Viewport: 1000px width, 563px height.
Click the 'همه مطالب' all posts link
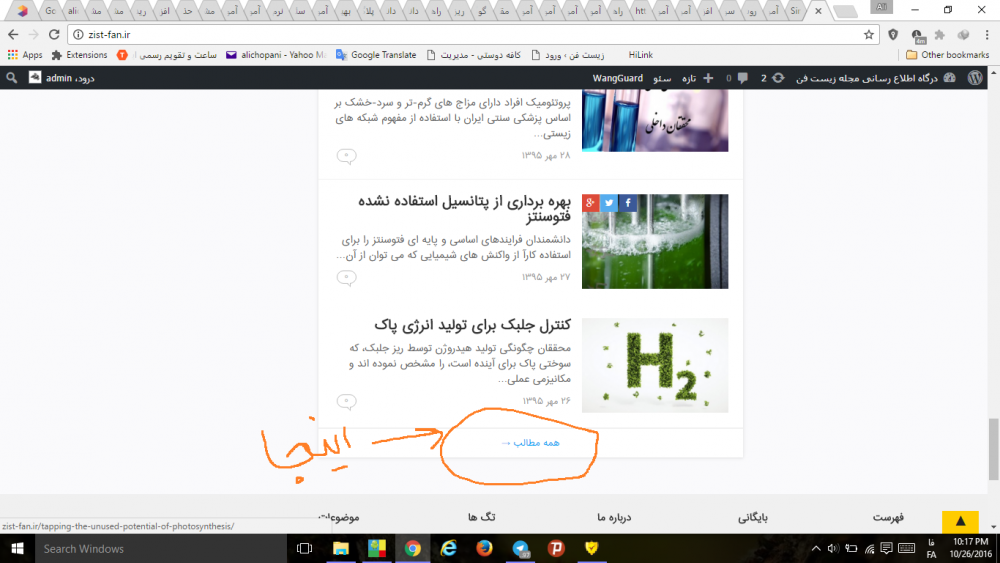pos(530,442)
